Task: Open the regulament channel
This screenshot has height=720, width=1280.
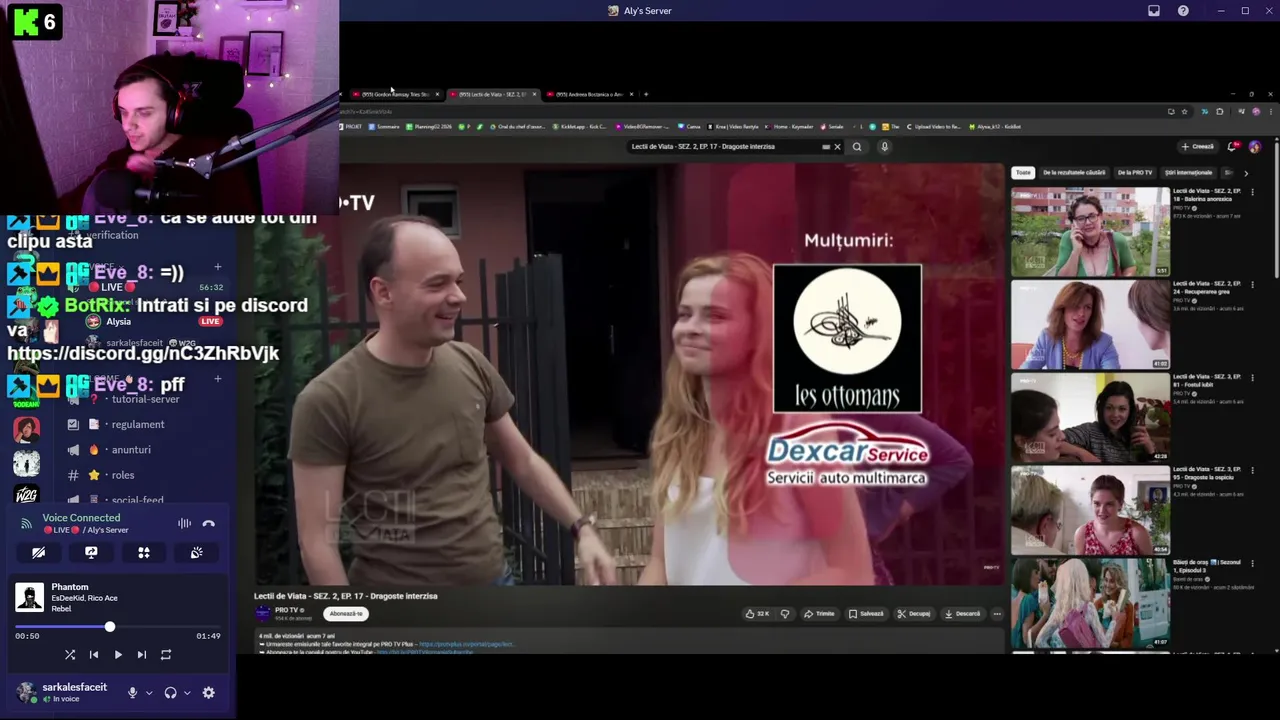Action: [x=137, y=424]
